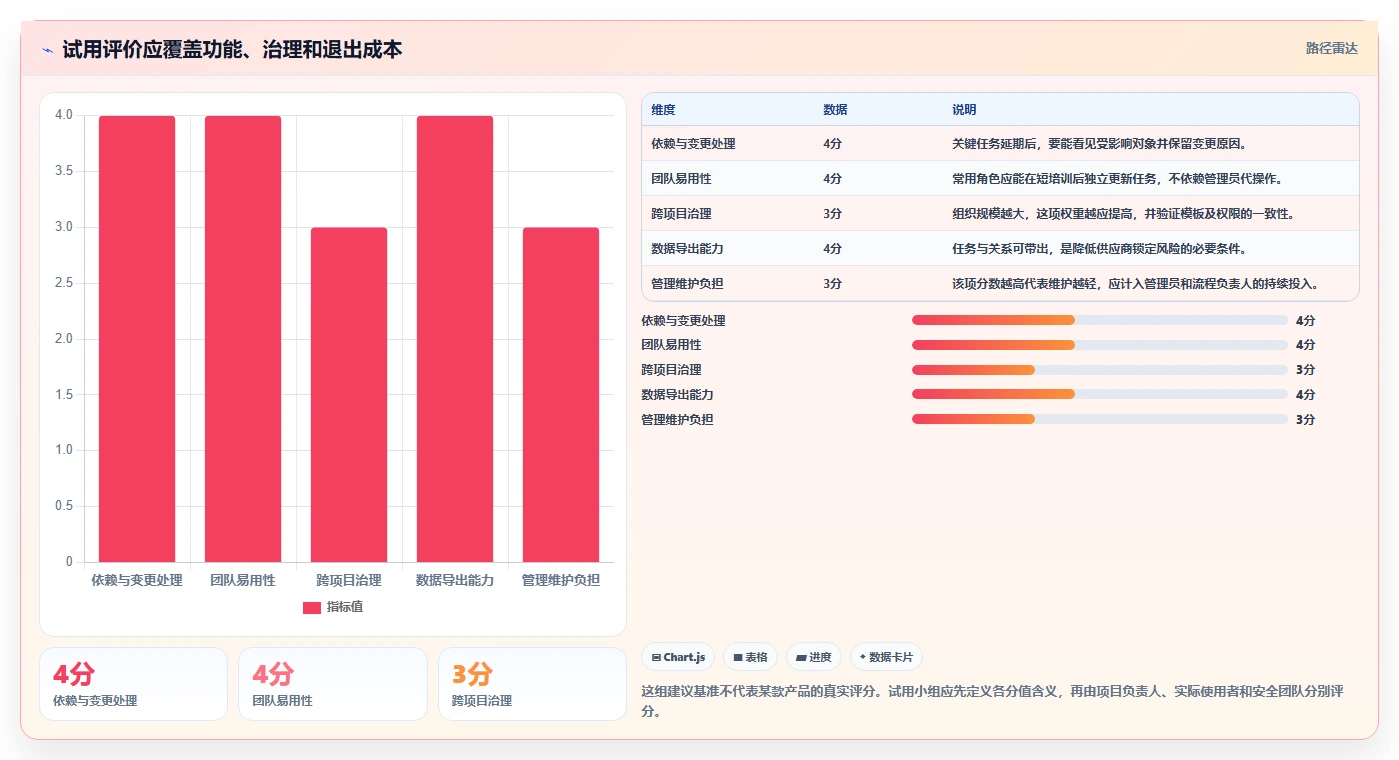The image size is (1399, 760).
Task: Click the 4.0 y-axis tick label
Action: coord(64,115)
